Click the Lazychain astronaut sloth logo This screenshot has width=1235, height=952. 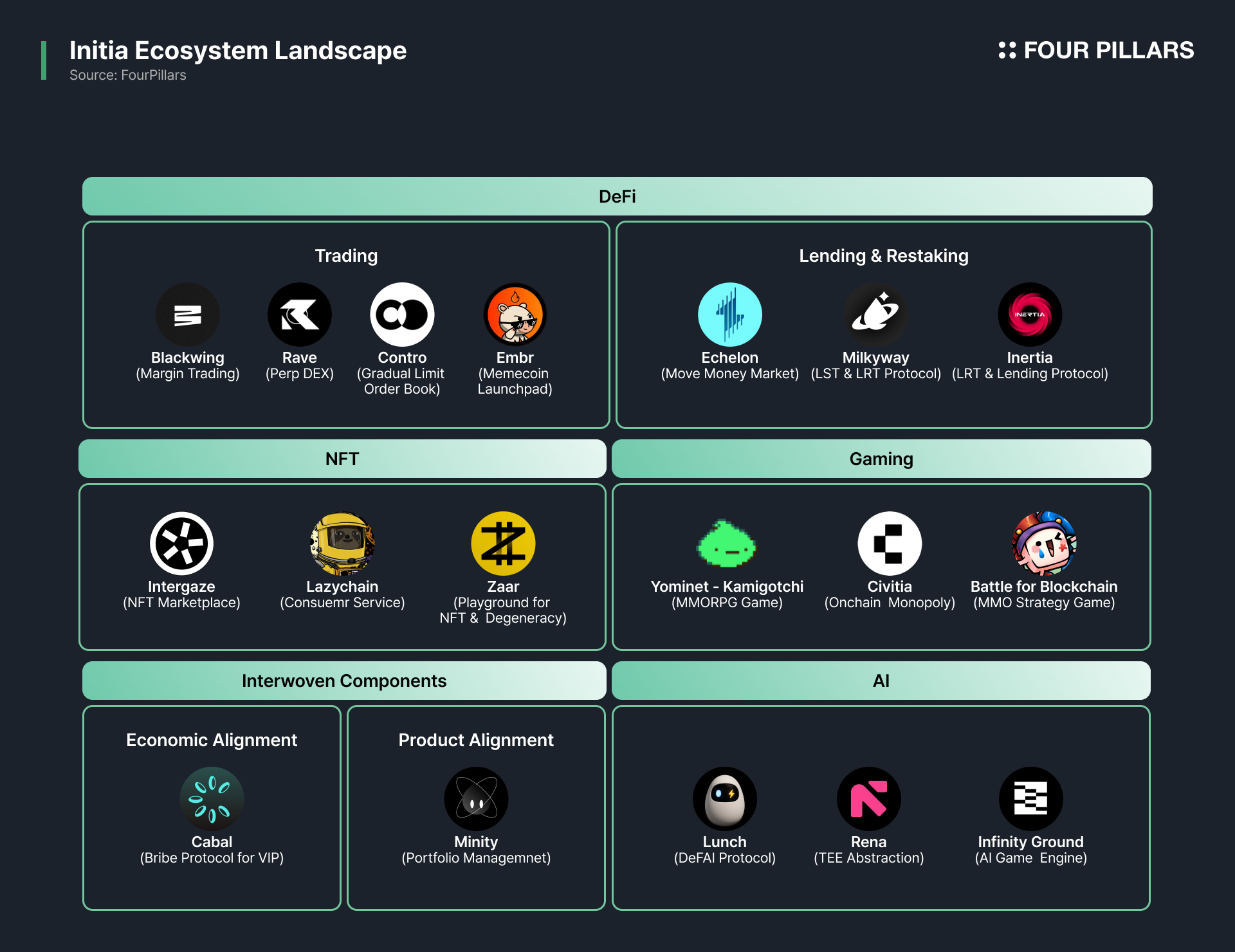coord(342,544)
